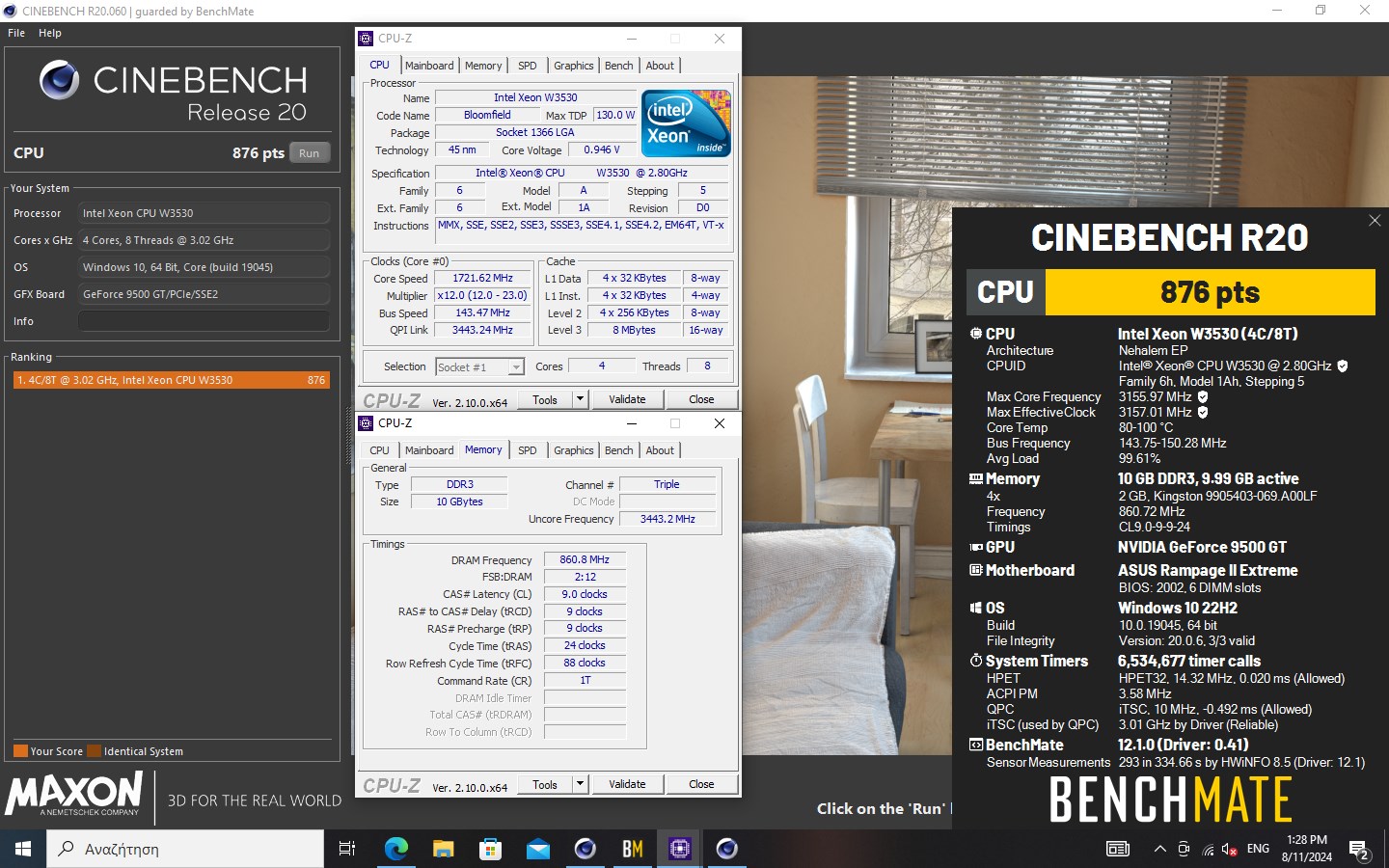1389x868 pixels.
Task: Open the network tray icon
Action: pyautogui.click(x=1208, y=849)
